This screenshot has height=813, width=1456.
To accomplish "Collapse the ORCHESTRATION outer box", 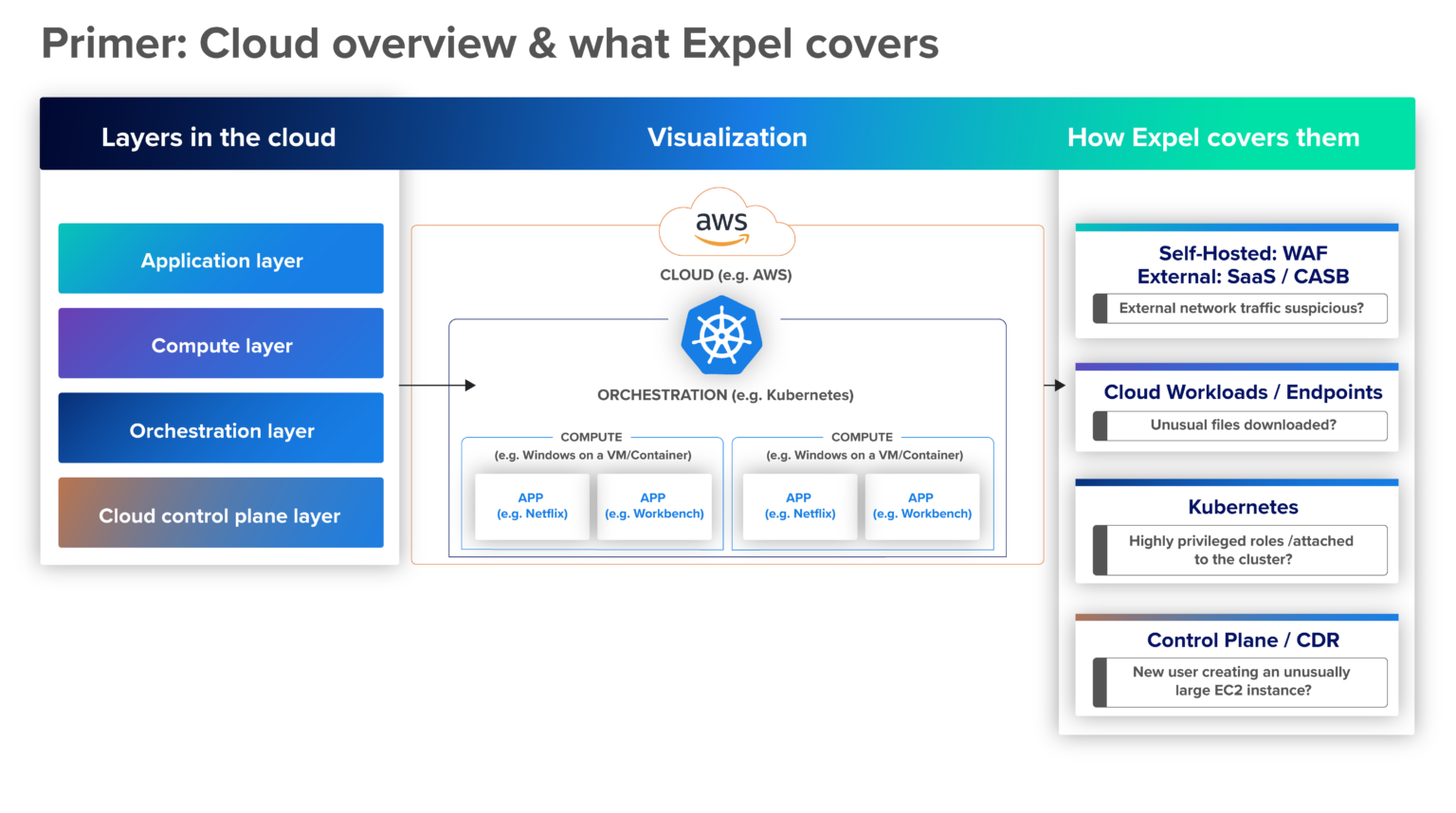I will (725, 394).
